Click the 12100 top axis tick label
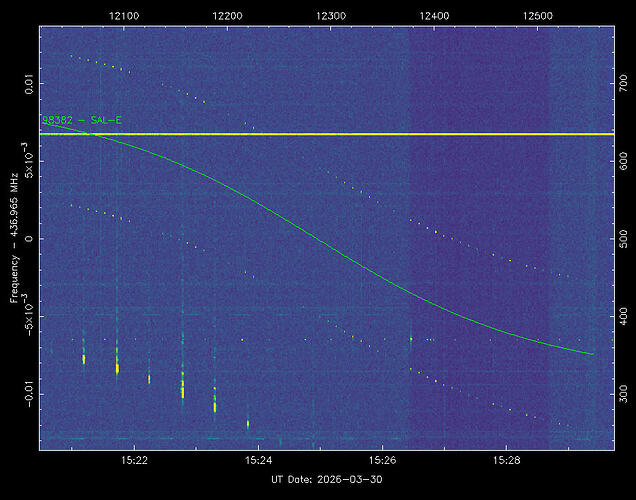The height and width of the screenshot is (500, 636). click(x=123, y=17)
